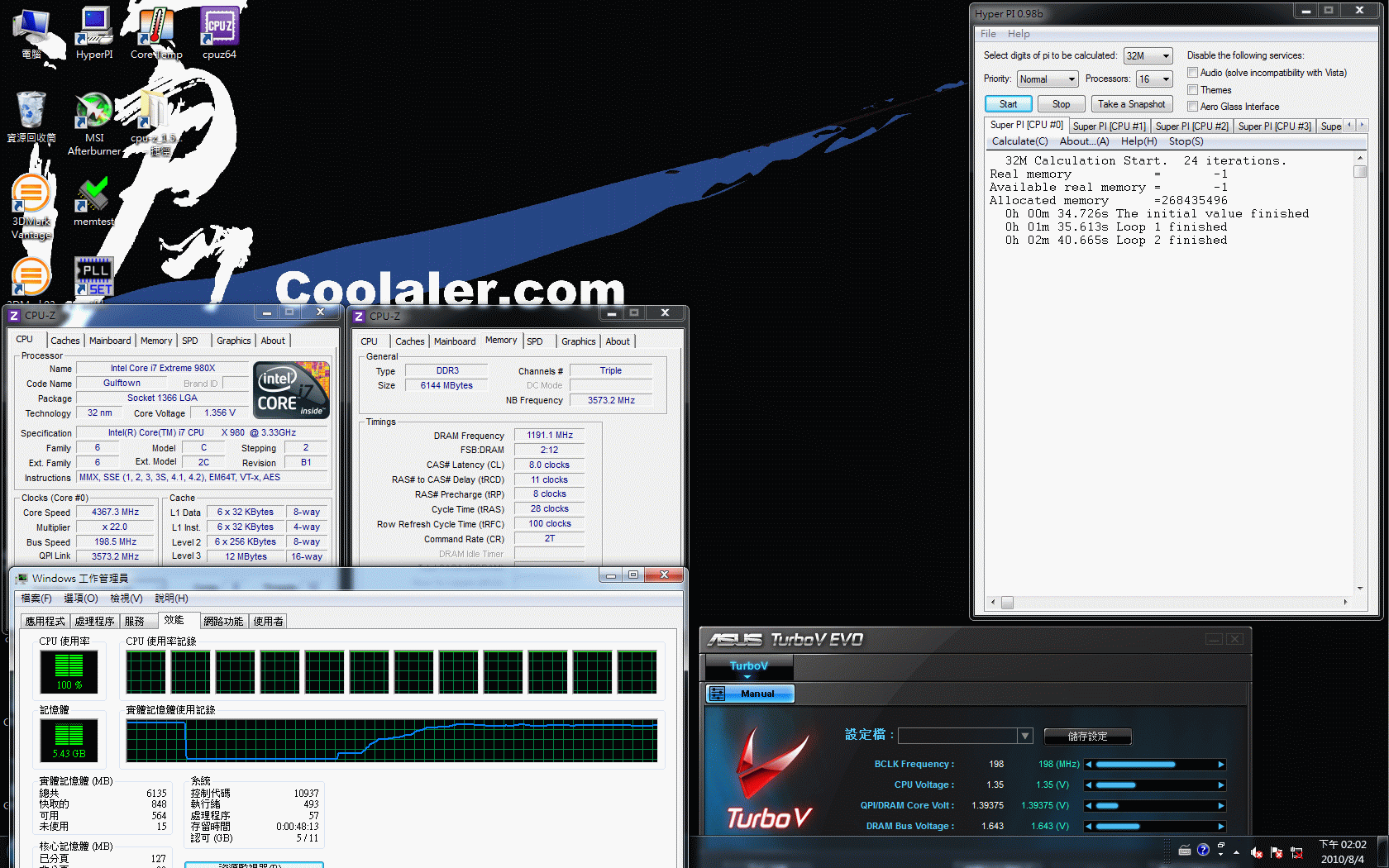Click right arrow on DRAM Bus Voltage slider
This screenshot has height=868, width=1389.
coord(1220,827)
